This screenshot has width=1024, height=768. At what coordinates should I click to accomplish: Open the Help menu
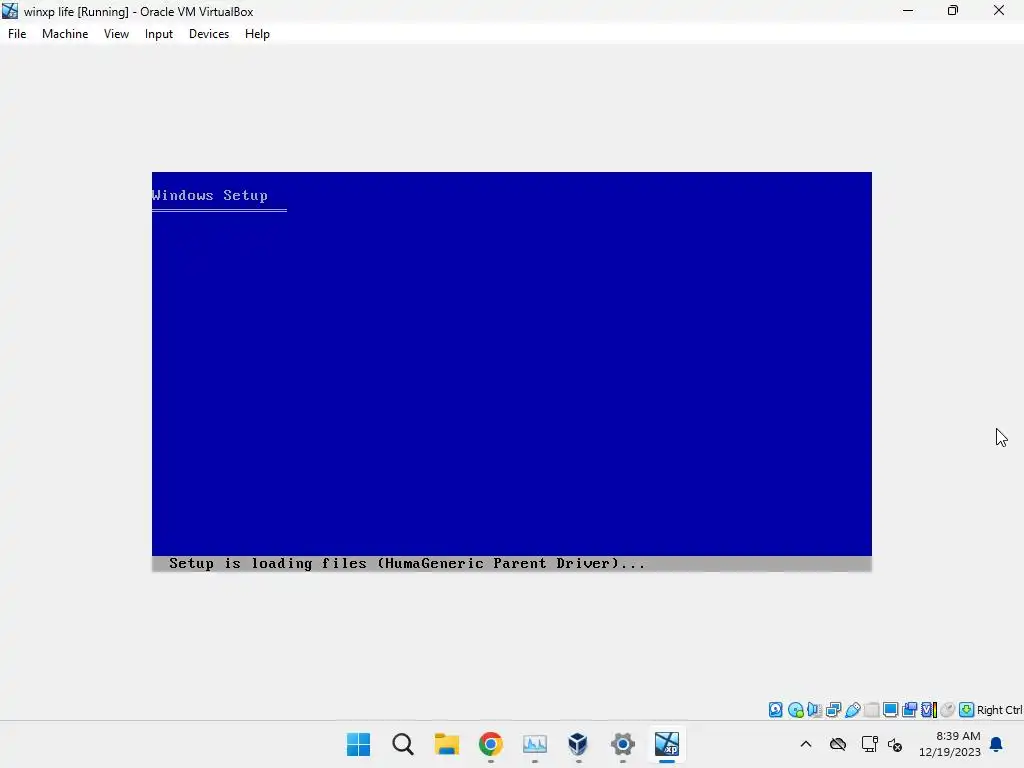pos(257,34)
